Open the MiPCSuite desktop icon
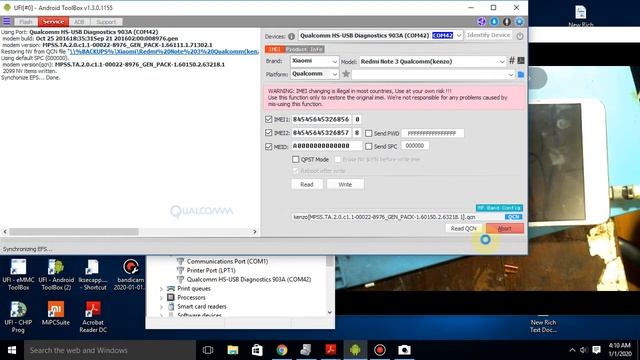This screenshot has width=640, height=360. point(56,313)
